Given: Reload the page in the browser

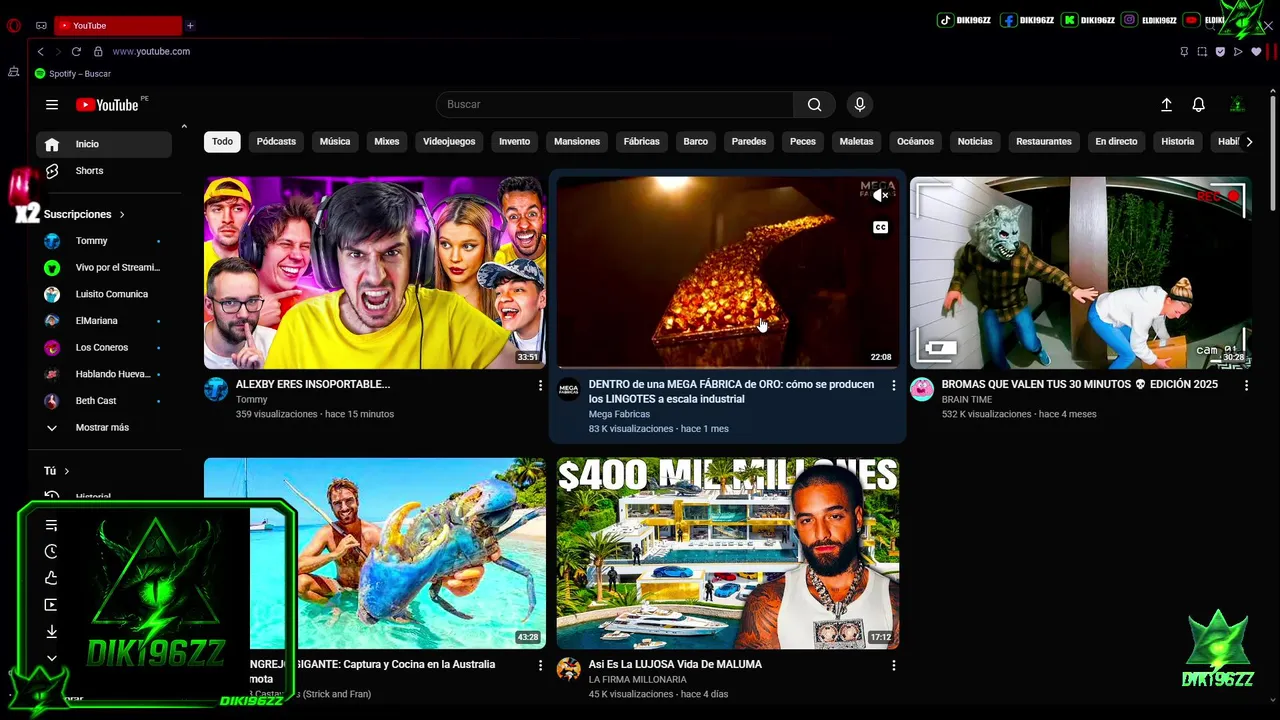Looking at the screenshot, I should [76, 51].
